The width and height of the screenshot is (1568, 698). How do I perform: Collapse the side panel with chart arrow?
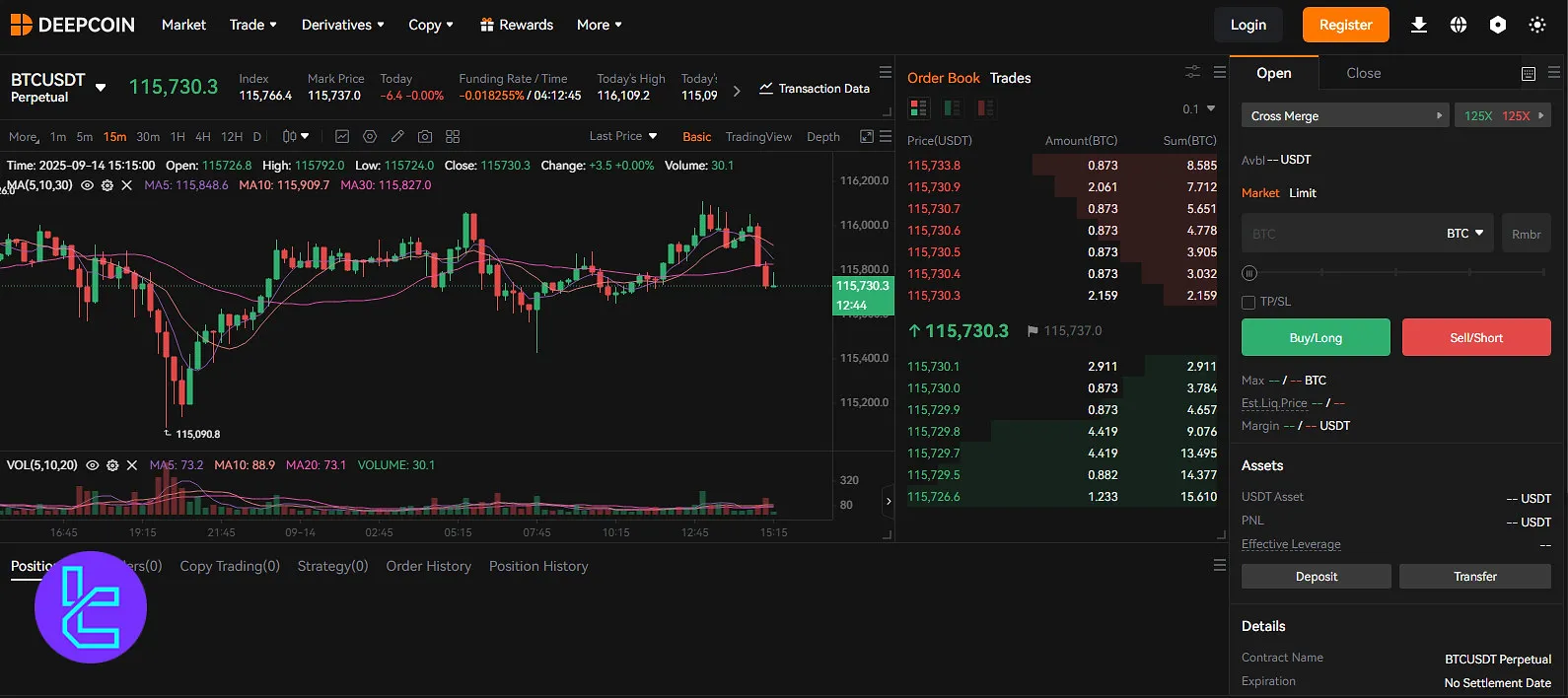(x=888, y=501)
